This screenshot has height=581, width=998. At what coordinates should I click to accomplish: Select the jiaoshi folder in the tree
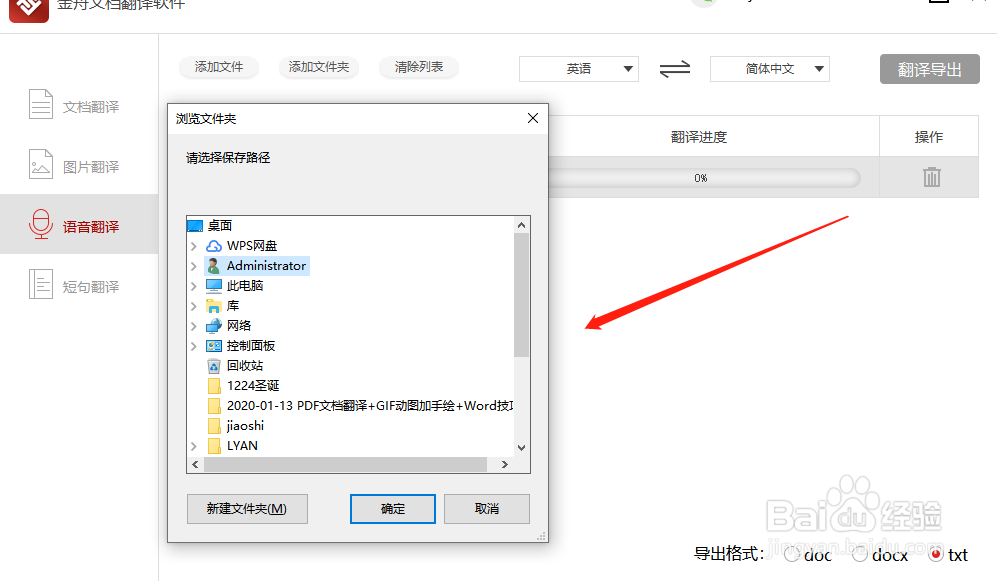click(244, 425)
